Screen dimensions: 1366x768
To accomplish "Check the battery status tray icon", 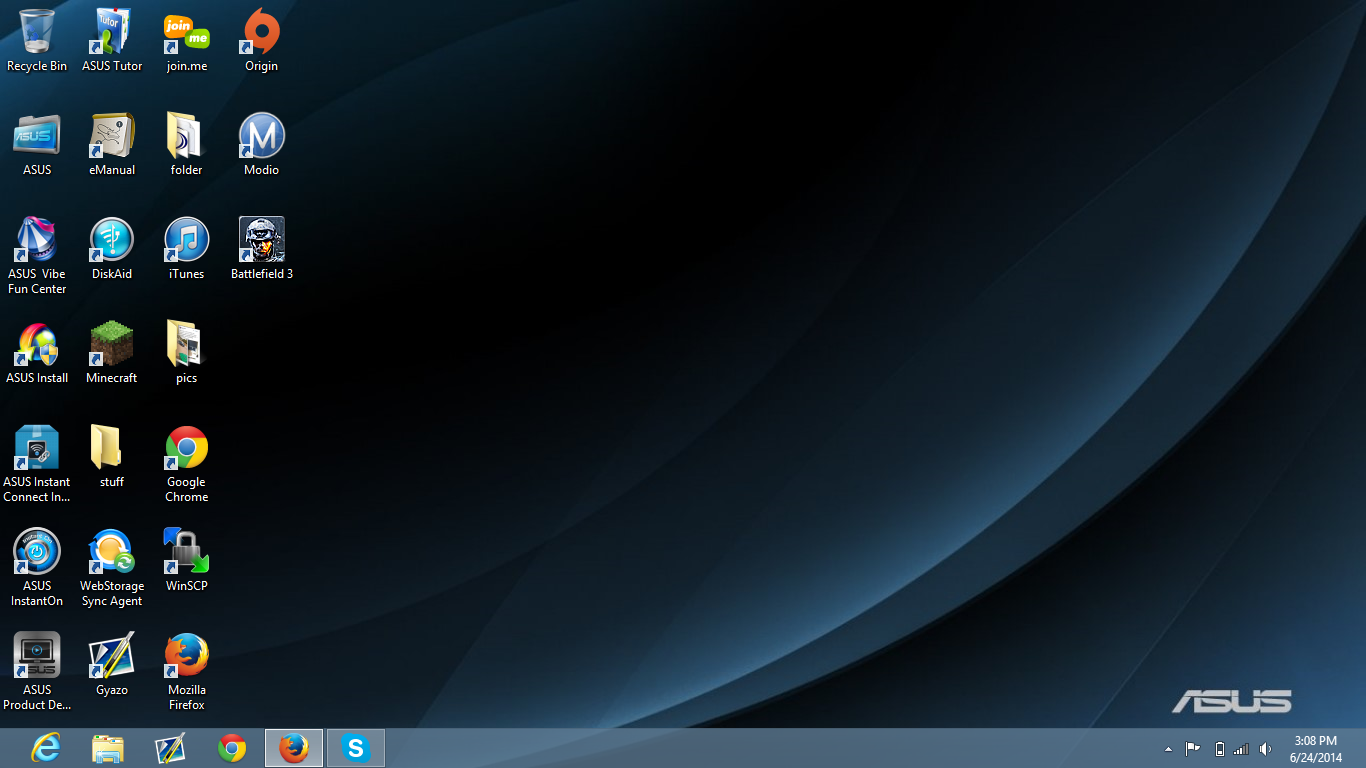I will click(x=1219, y=749).
